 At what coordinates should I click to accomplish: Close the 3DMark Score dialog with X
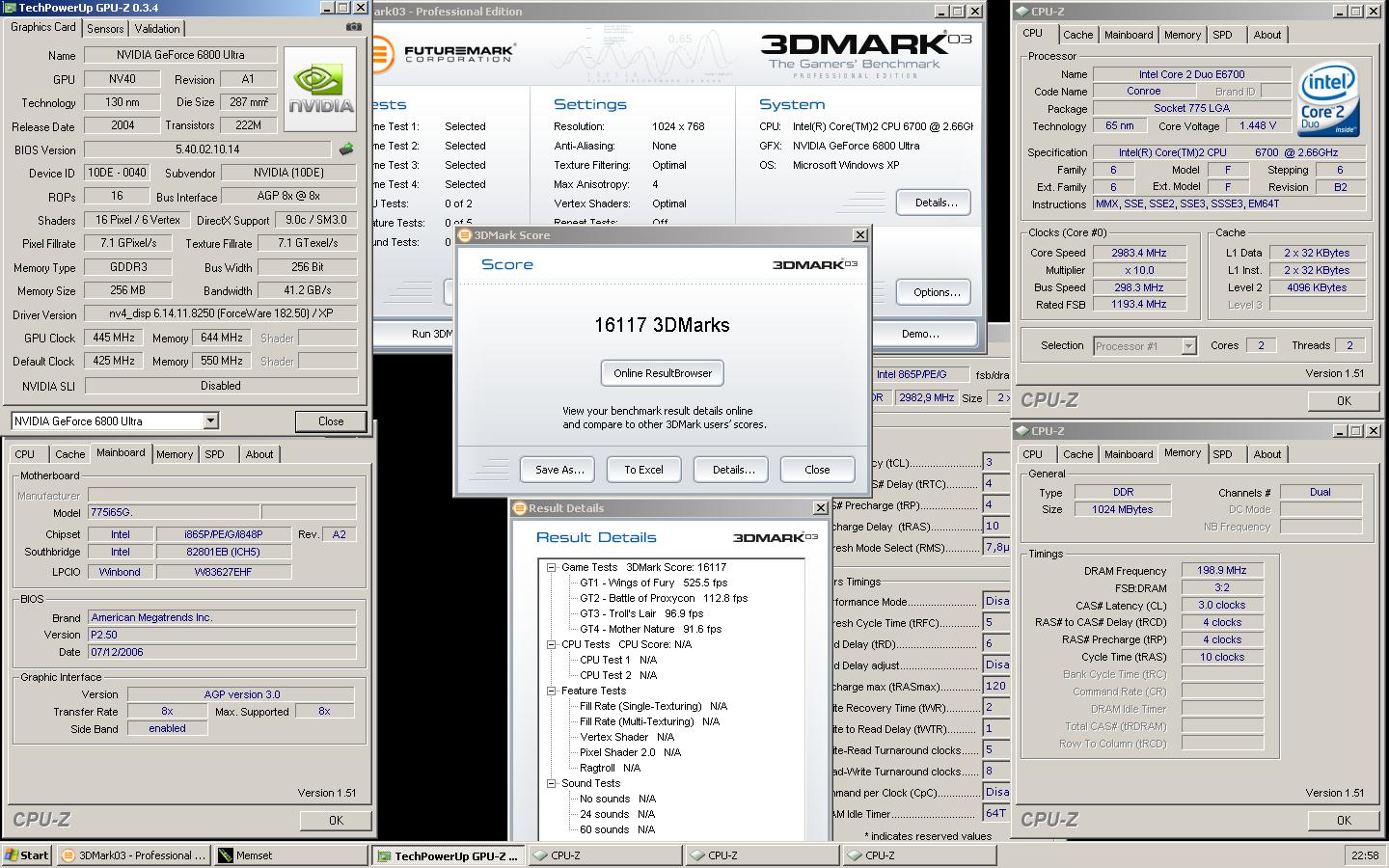pyautogui.click(x=859, y=234)
